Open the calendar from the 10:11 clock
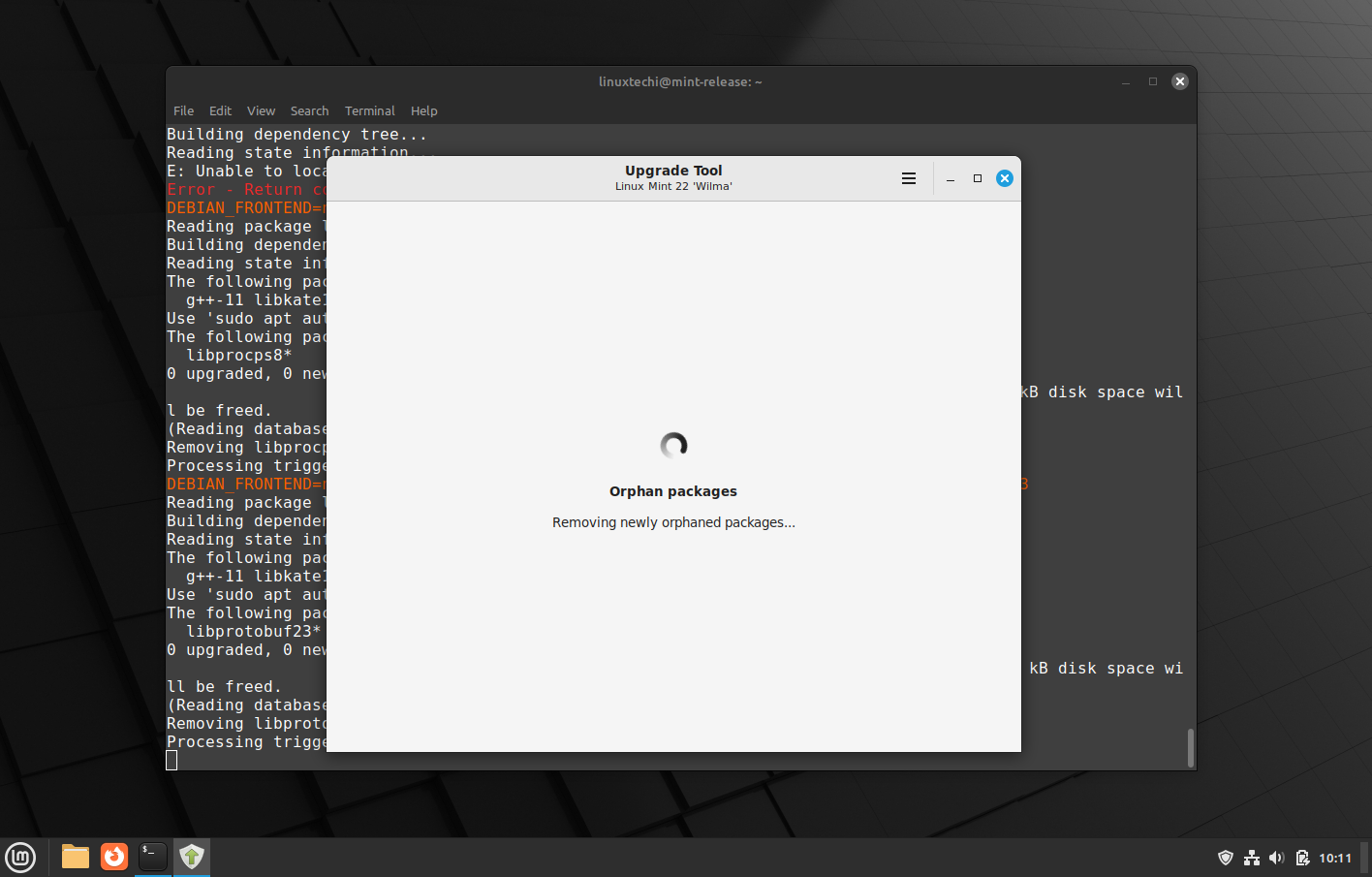Viewport: 1372px width, 877px height. [x=1335, y=858]
